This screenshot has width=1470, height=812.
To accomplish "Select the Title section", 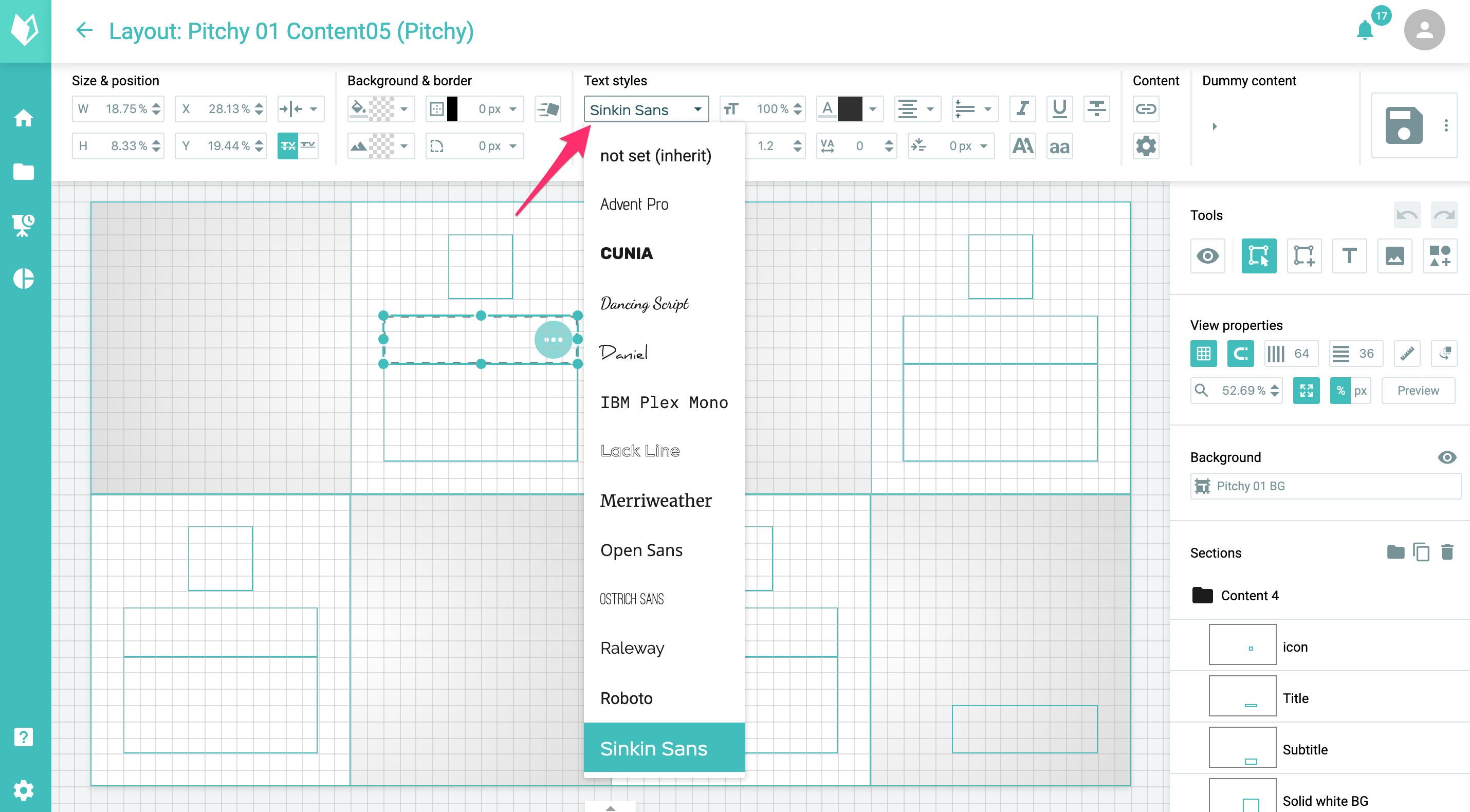I will coord(1320,697).
